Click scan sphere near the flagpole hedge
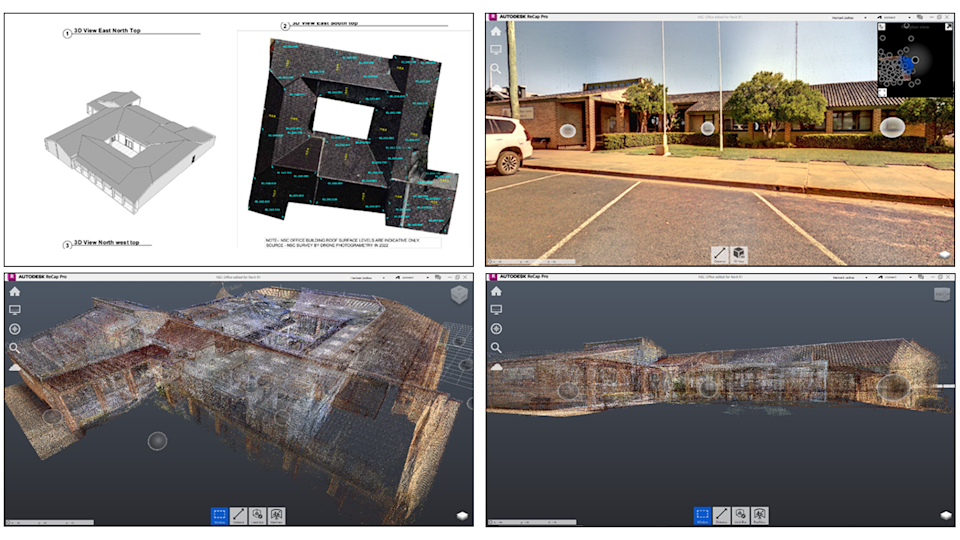Screen dimensions: 960x540 tap(708, 128)
